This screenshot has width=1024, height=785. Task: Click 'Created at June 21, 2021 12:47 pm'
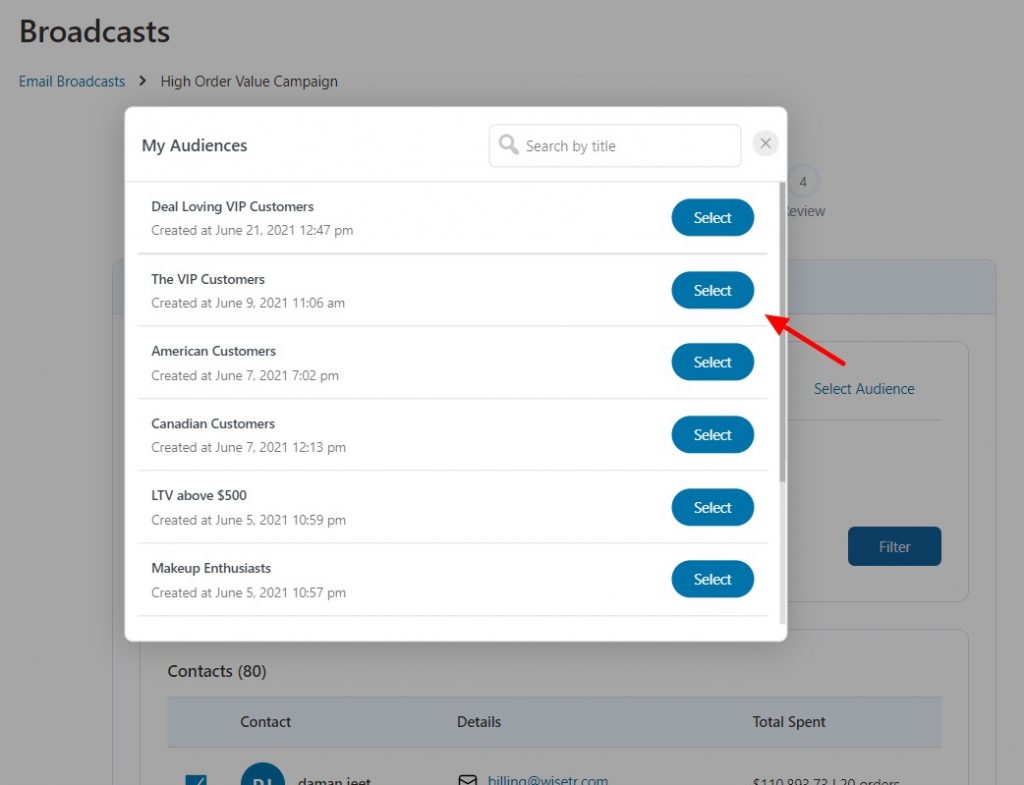click(x=252, y=230)
